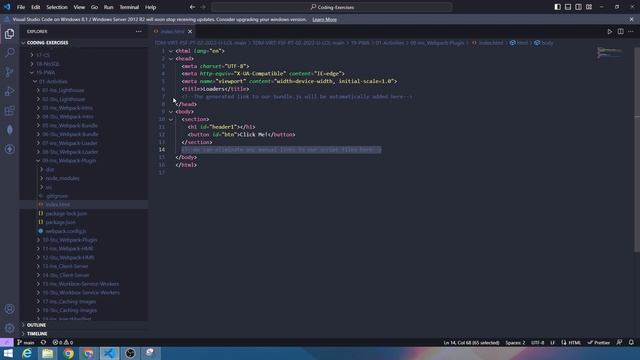Split the editor to the right
640x360 pixels.
[620, 31]
